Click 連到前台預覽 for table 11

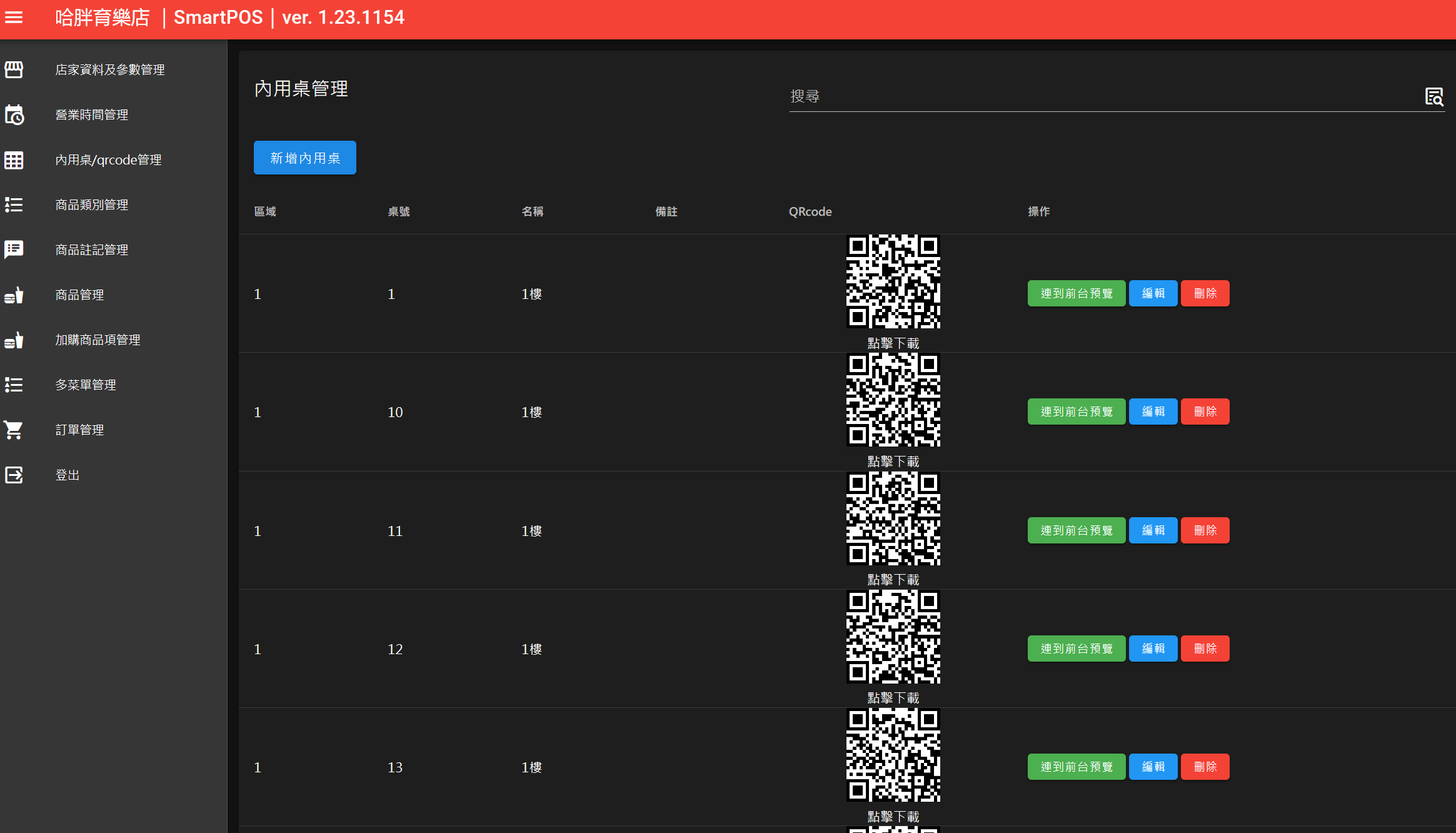(1077, 530)
